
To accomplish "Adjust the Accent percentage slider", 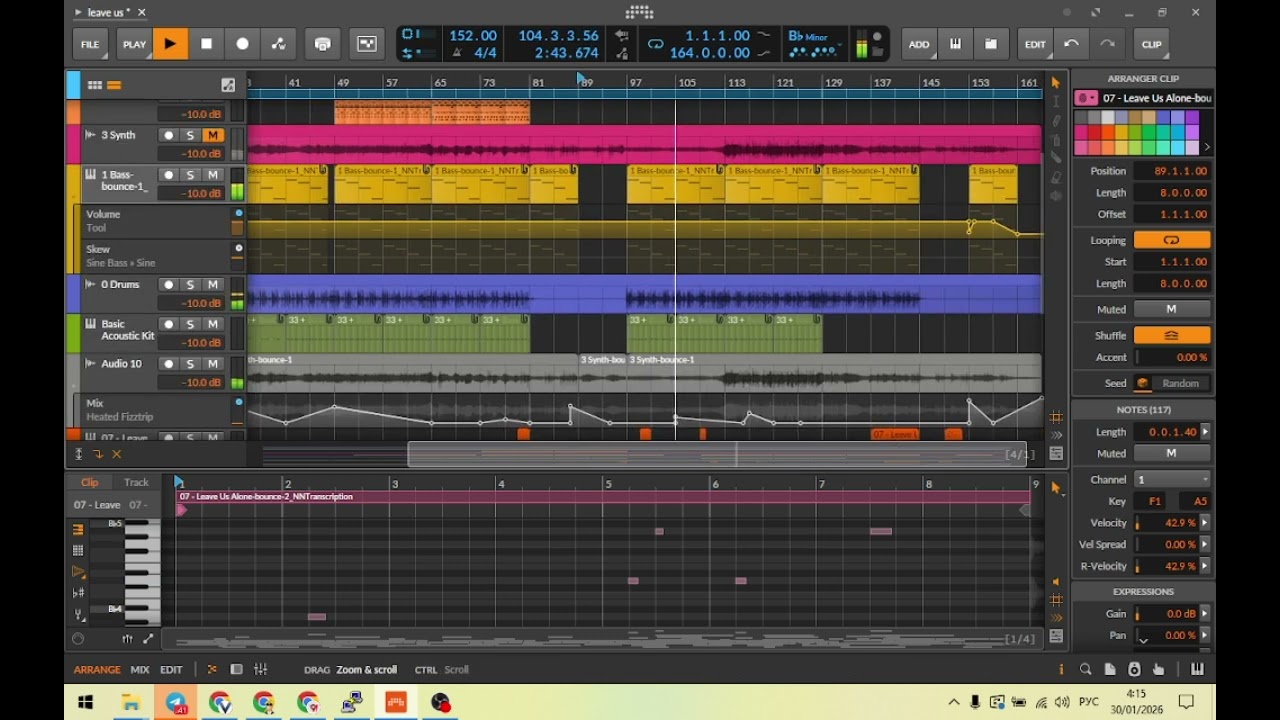I will click(x=1171, y=357).
